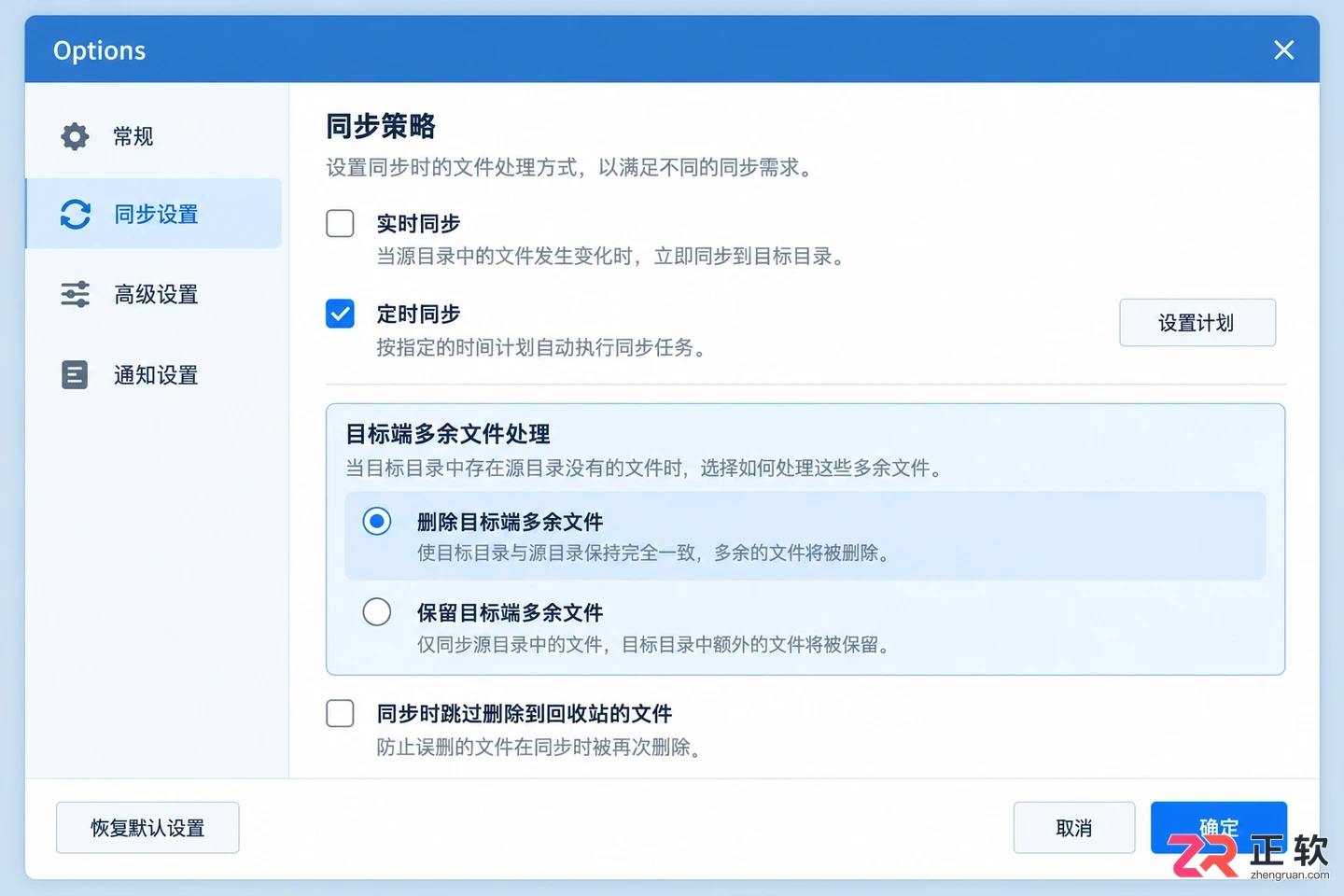Click the notification list icon beside 通知设置

point(75,374)
